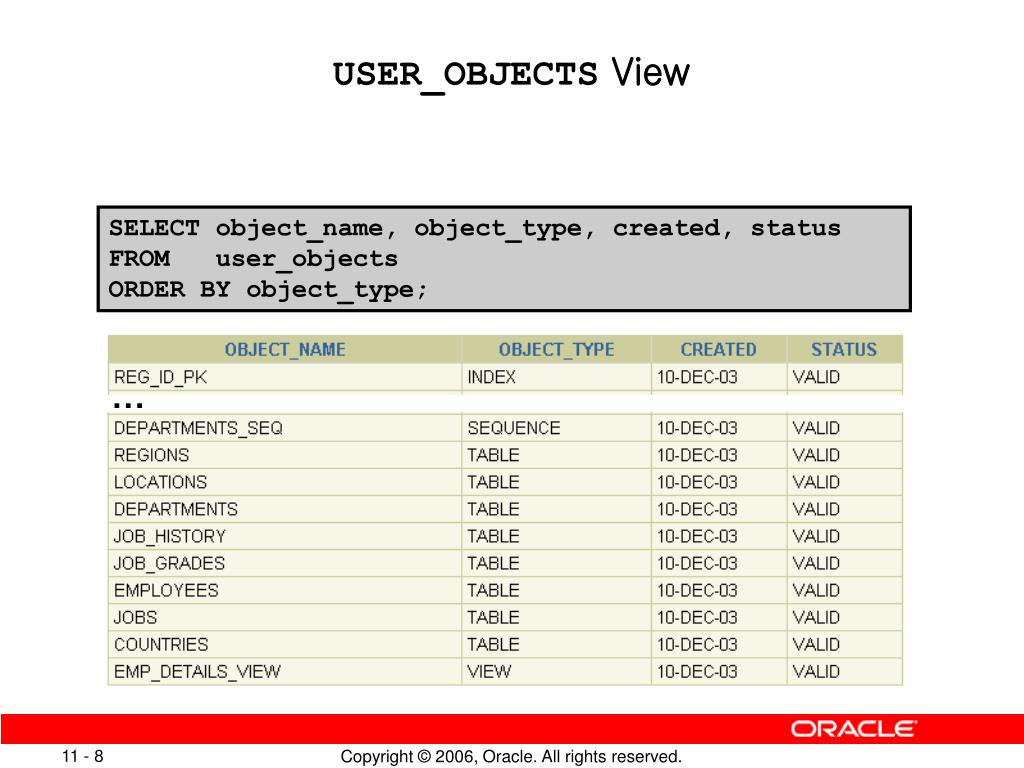Click the VALID status in the JOB_HISTORY row
The width and height of the screenshot is (1024, 768).
pos(844,536)
